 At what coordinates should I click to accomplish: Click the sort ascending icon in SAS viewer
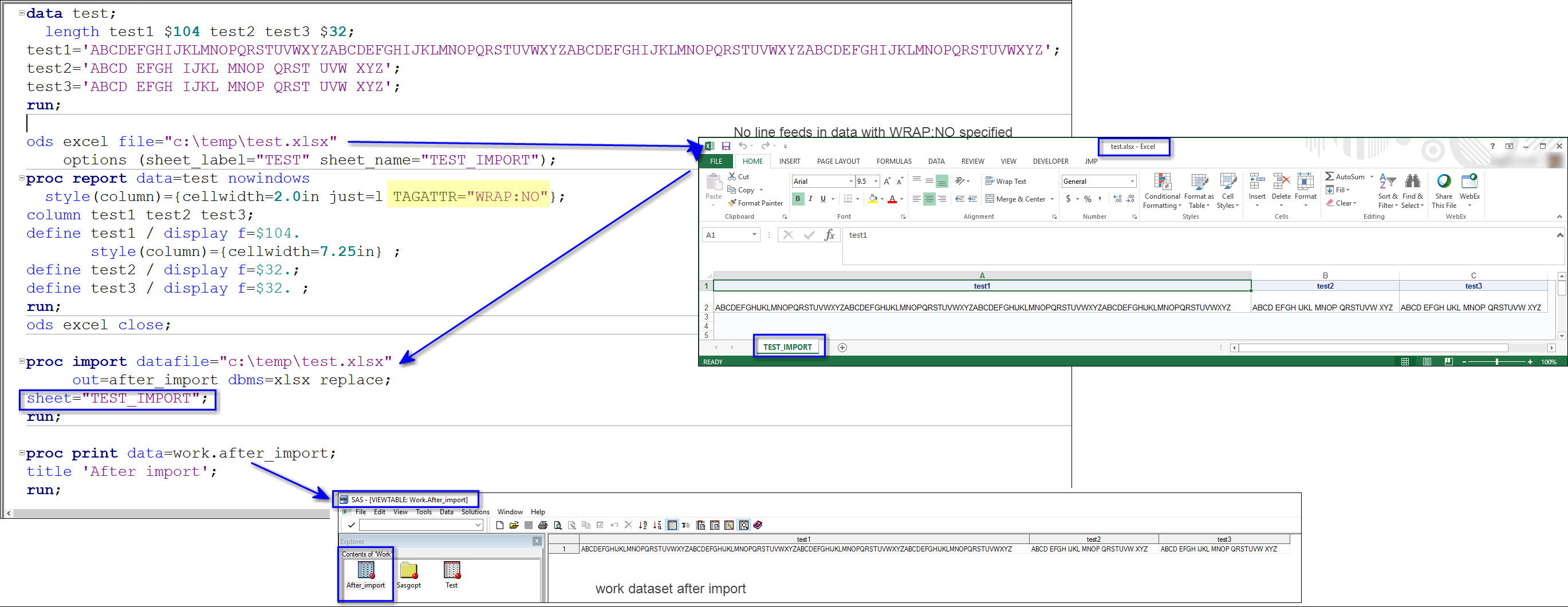click(642, 525)
